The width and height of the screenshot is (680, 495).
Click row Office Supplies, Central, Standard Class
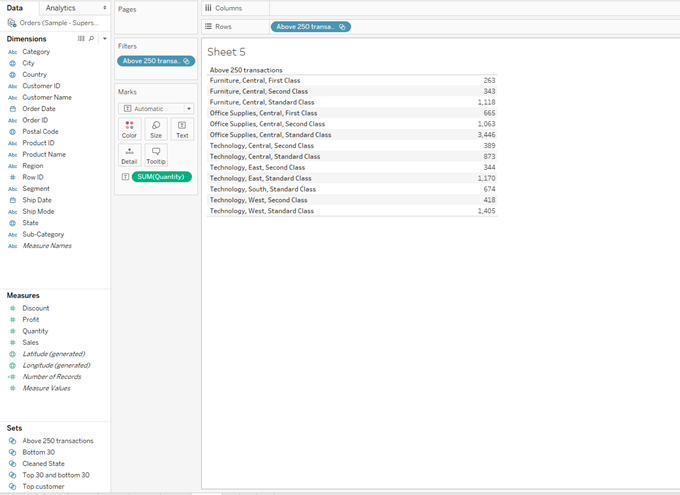(x=352, y=135)
